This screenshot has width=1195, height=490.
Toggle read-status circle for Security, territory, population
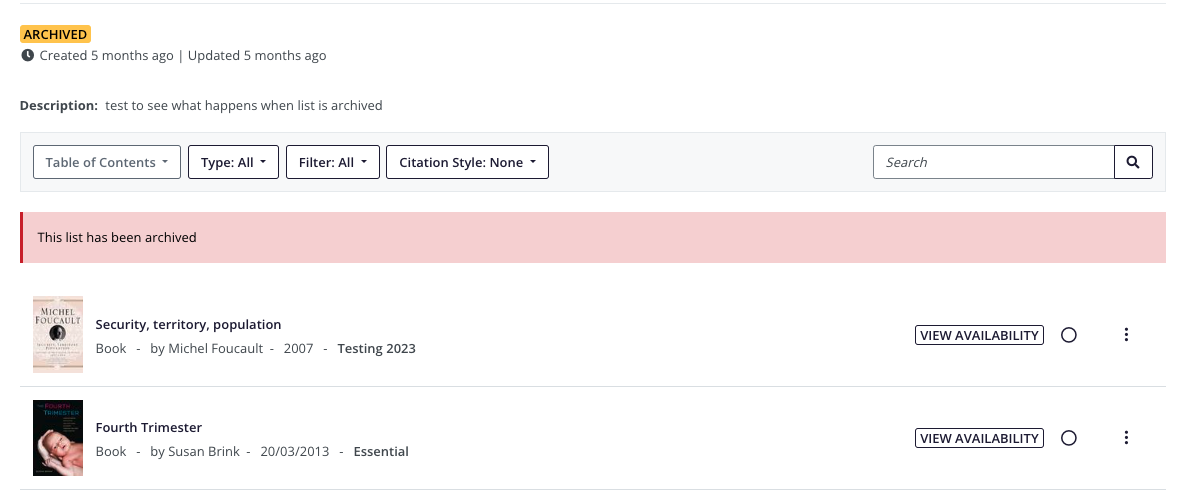pos(1068,335)
